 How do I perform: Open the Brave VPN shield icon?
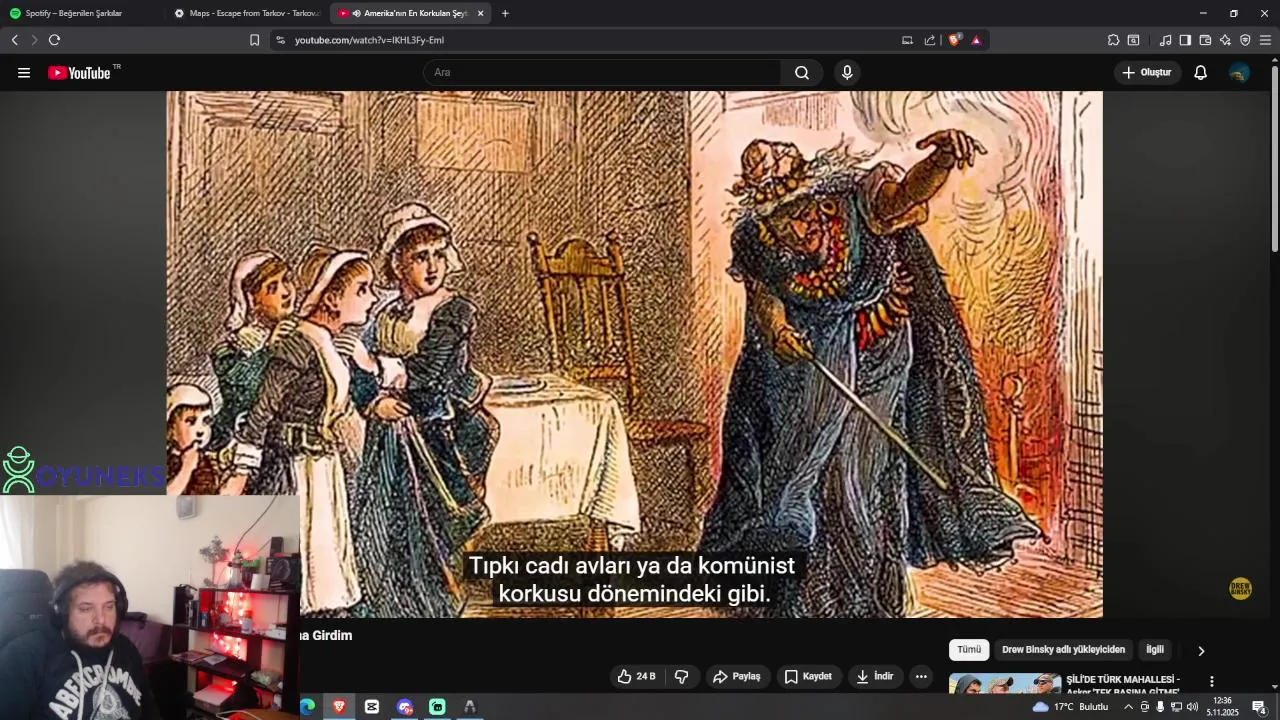tap(1245, 40)
